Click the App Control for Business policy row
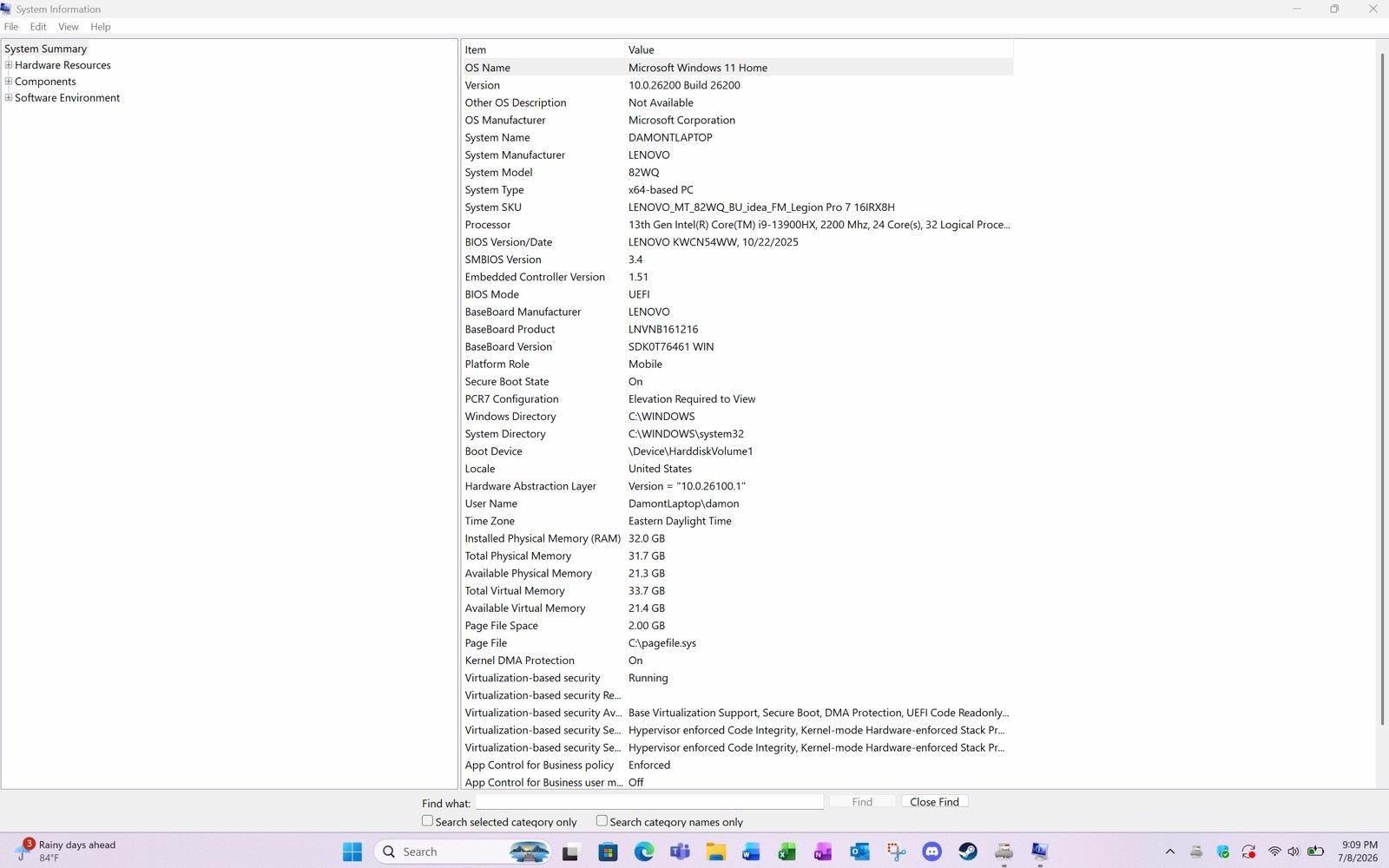Screen dimensions: 1389x868 737,765
